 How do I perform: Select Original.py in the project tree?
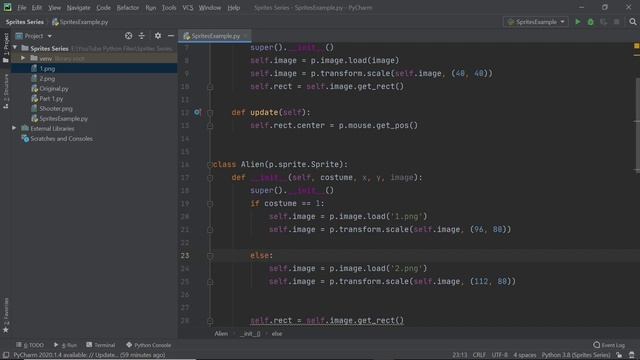(x=54, y=89)
